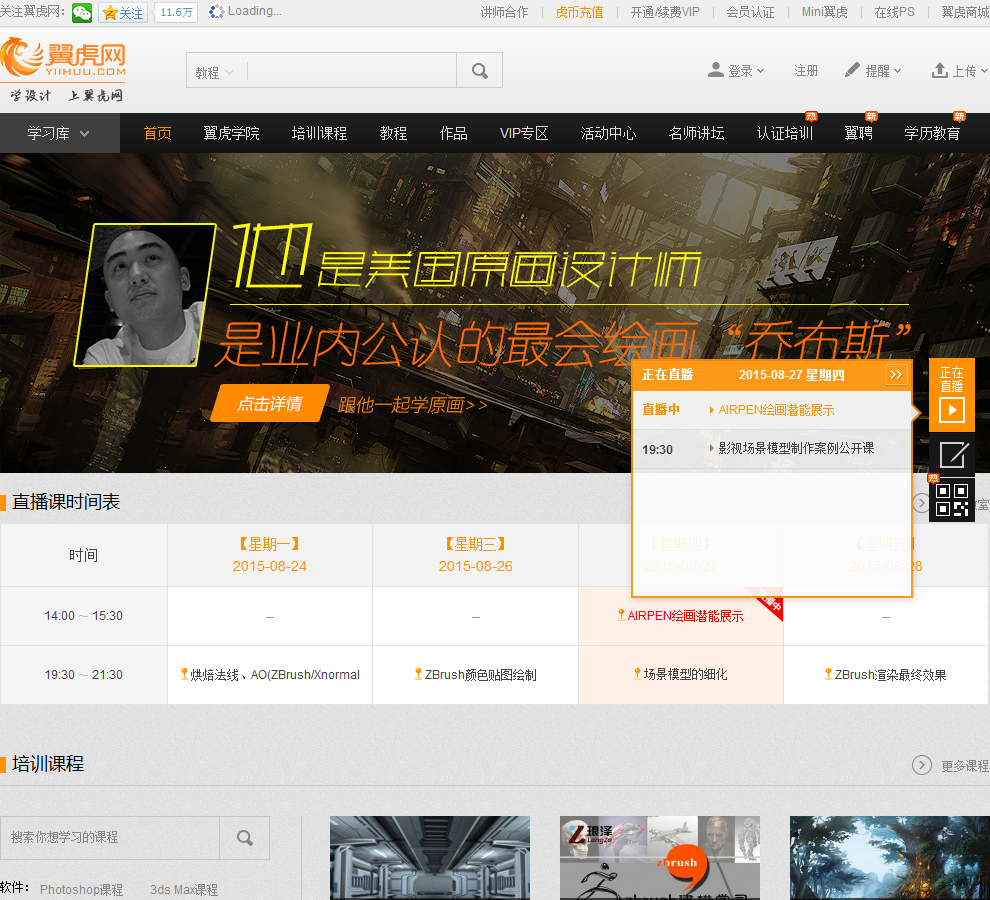This screenshot has height=900, width=990.
Task: Click 星期一 2015-08-24 column header
Action: [270, 555]
